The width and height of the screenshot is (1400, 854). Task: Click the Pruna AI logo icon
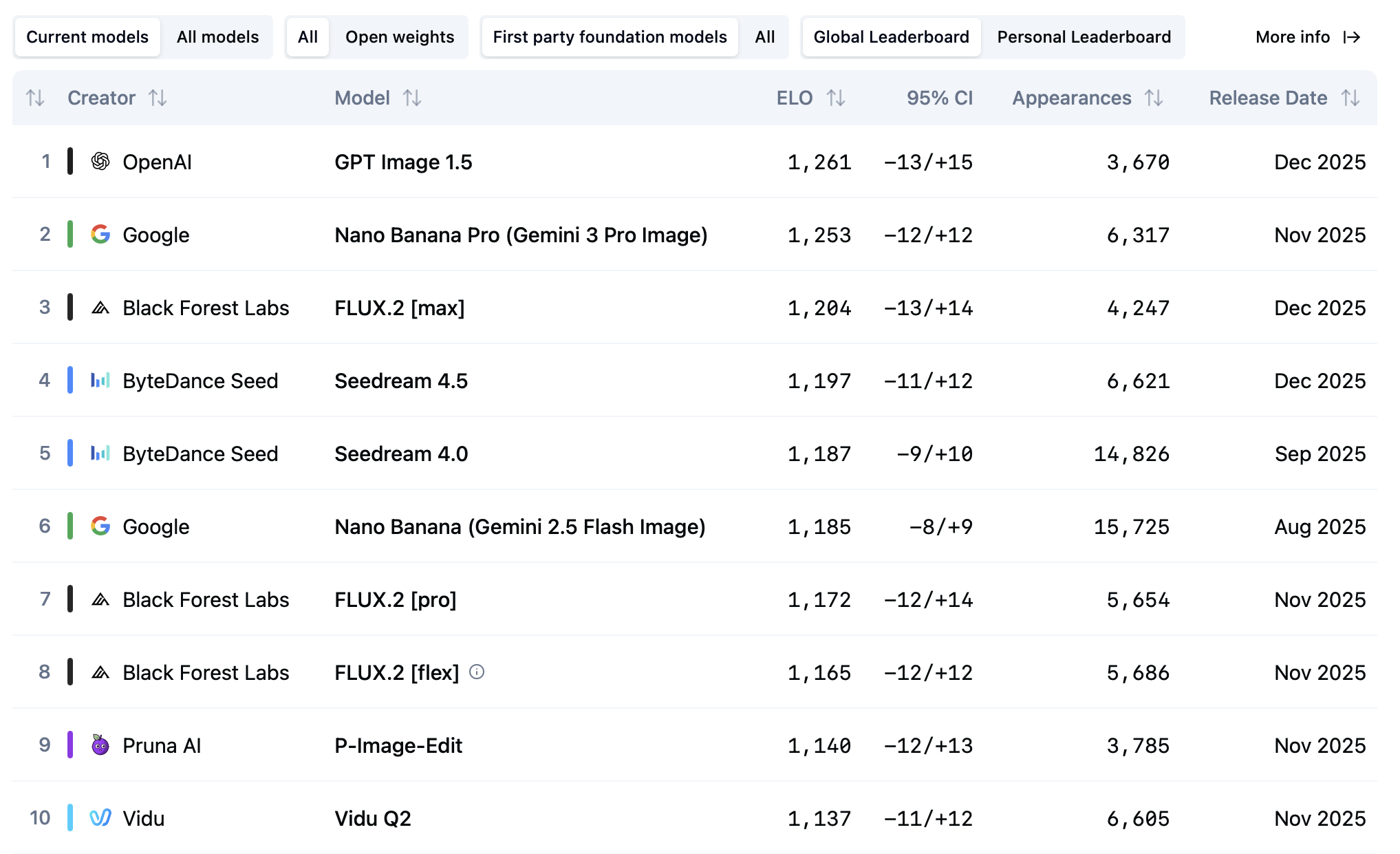(100, 745)
